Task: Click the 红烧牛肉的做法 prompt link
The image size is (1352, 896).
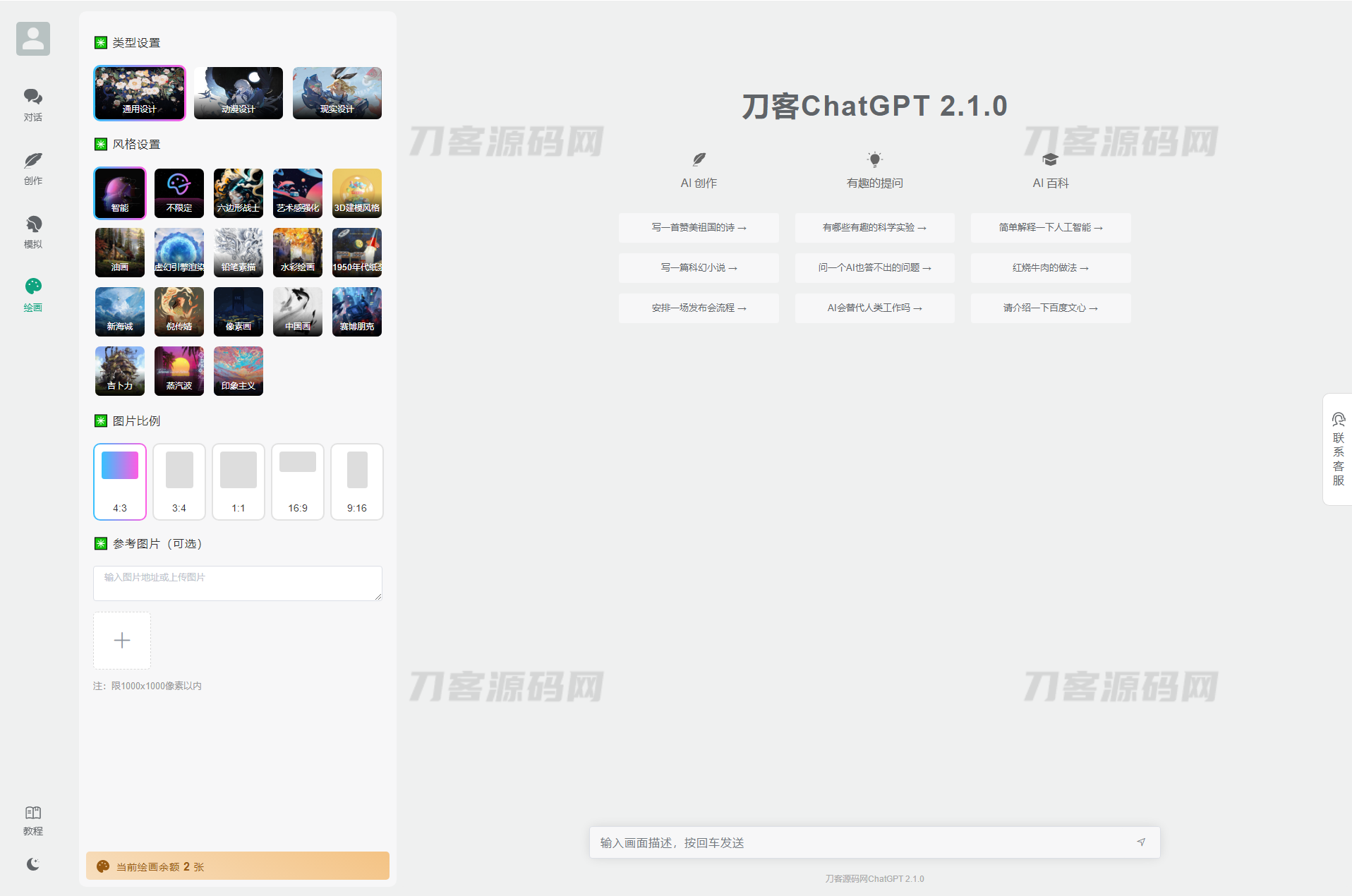Action: [x=1050, y=268]
